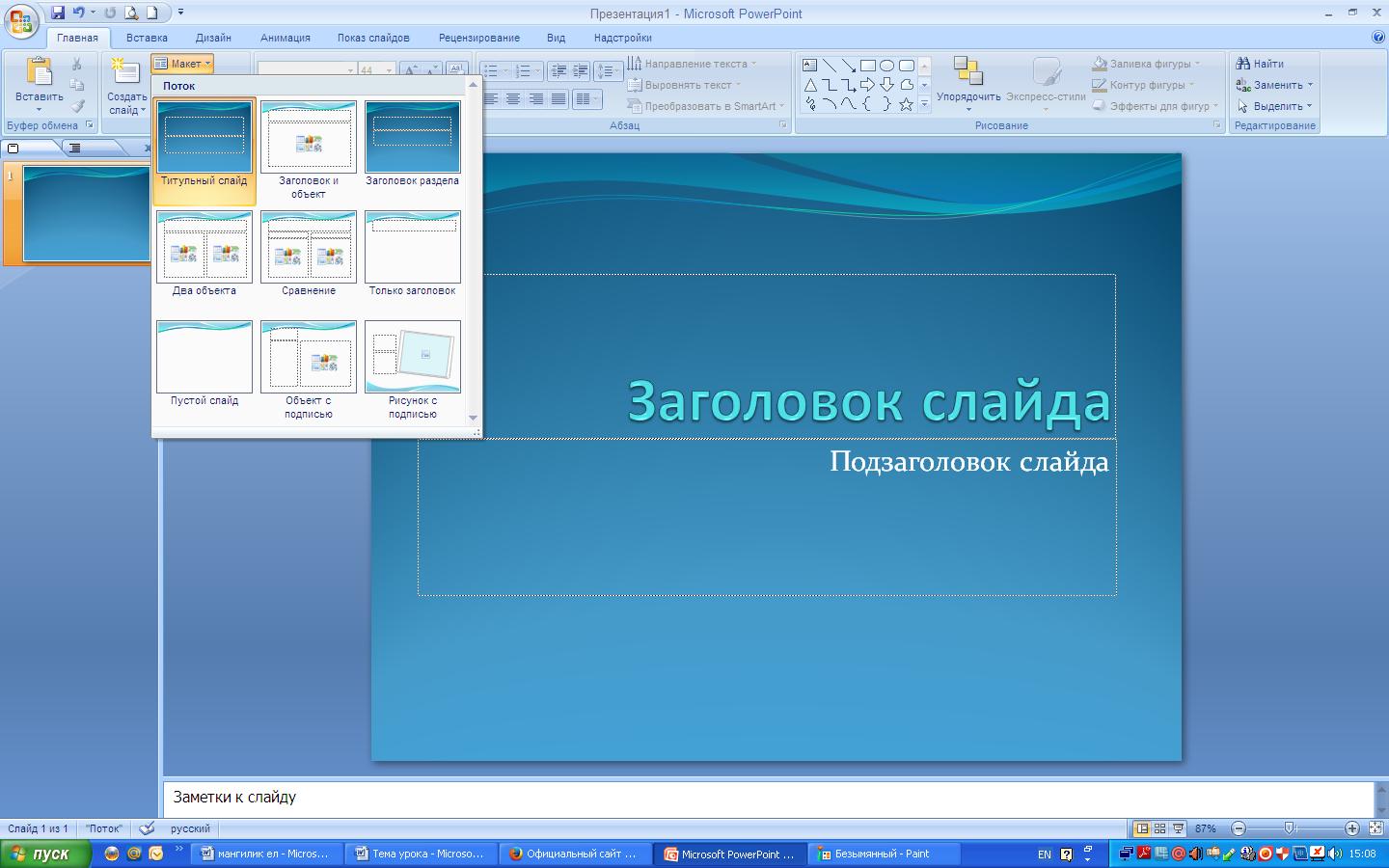1389x868 pixels.
Task: Select the right arrow block shape
Action: 867,85
